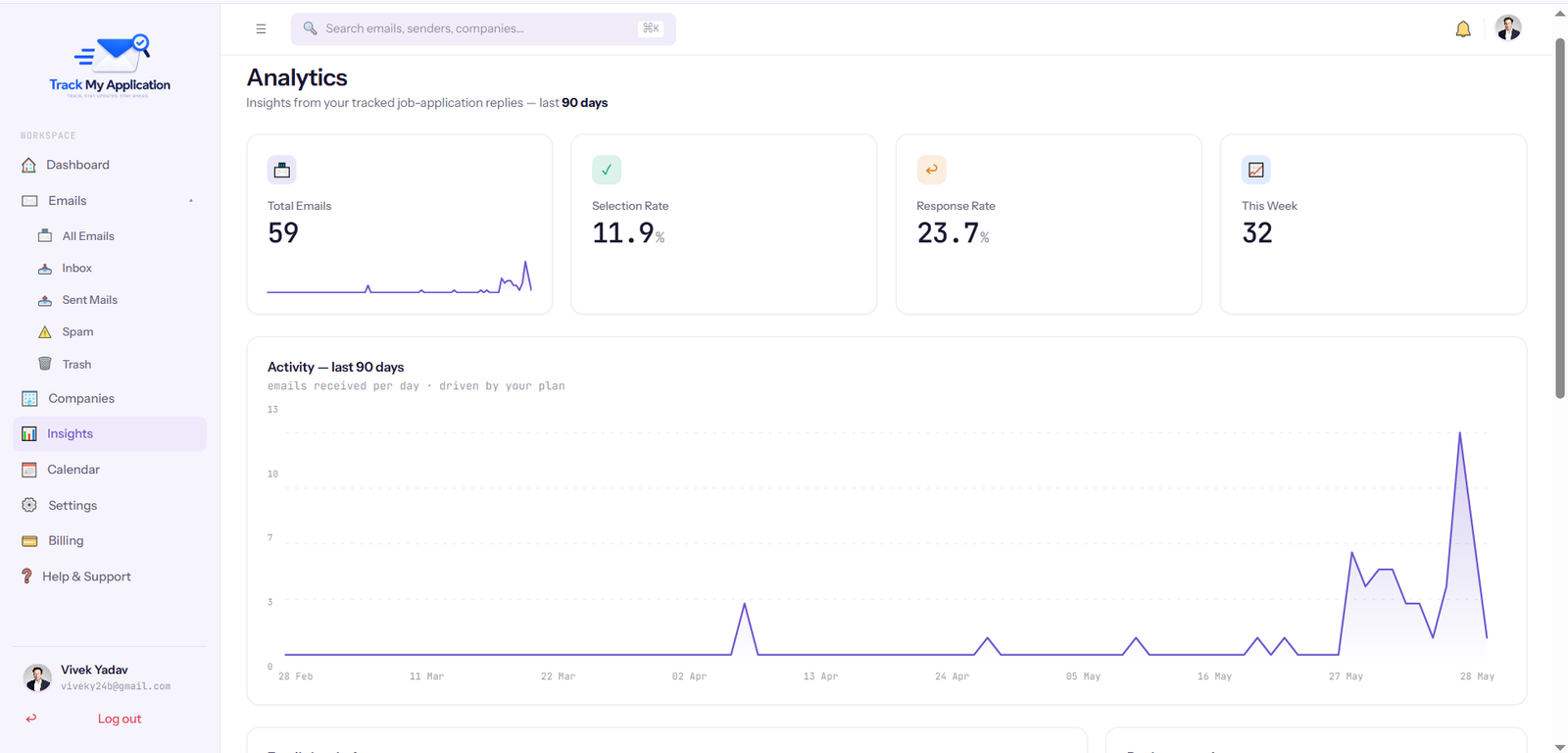Open the Trash folder
Screen dimensions: 1568x753
click(77, 365)
